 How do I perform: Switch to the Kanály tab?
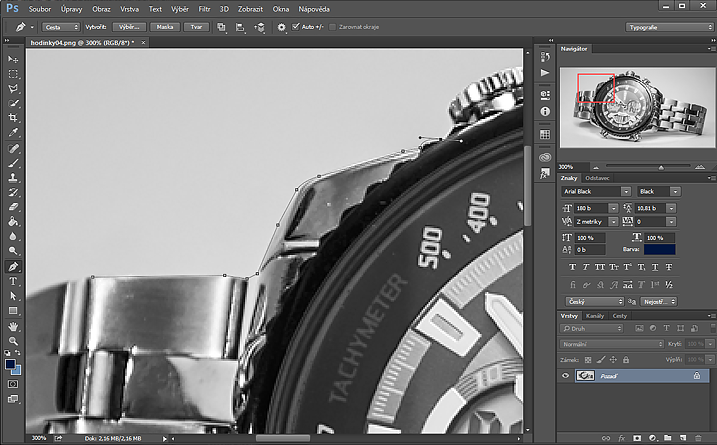click(594, 316)
